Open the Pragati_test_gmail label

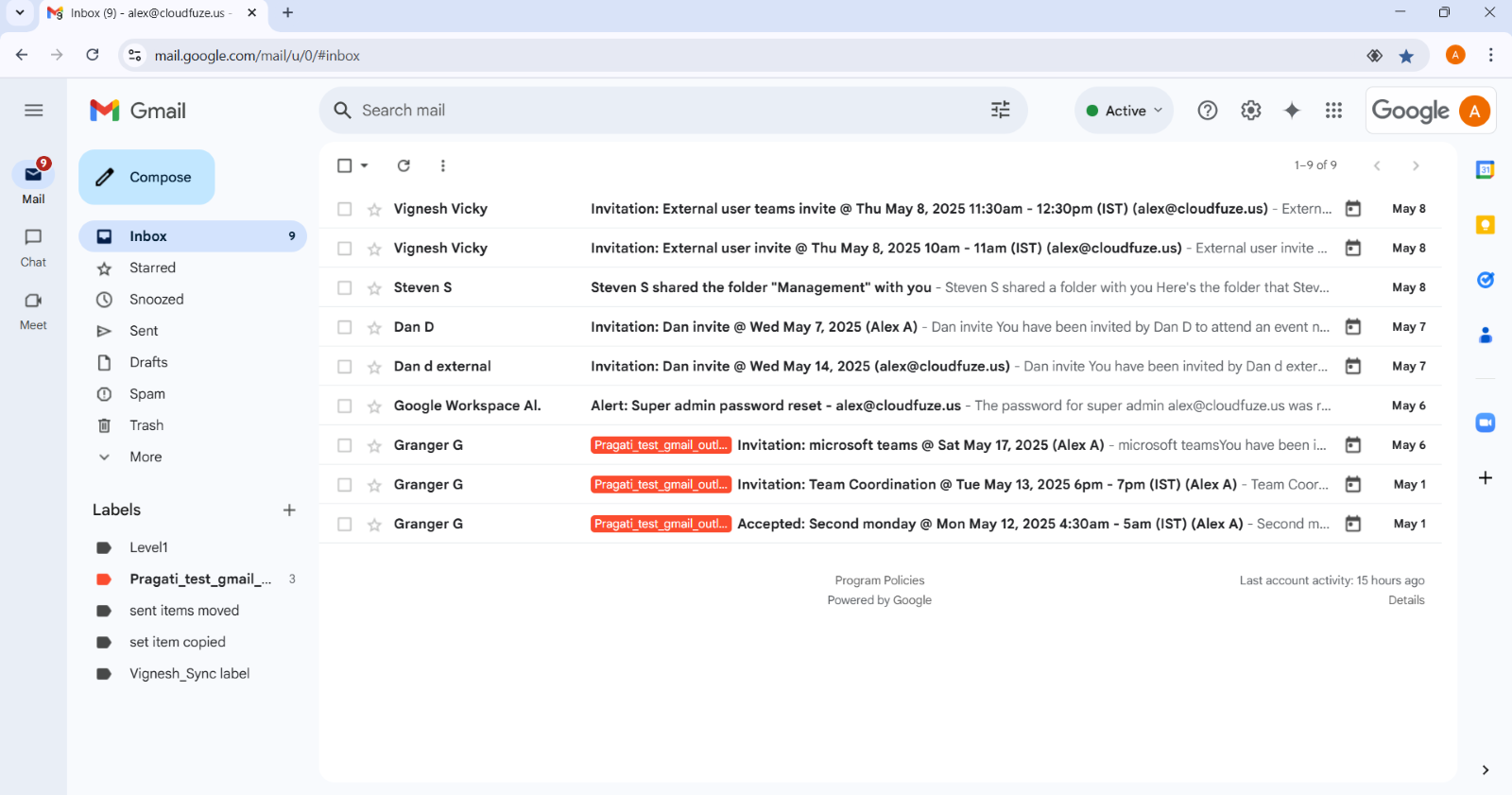(x=199, y=579)
